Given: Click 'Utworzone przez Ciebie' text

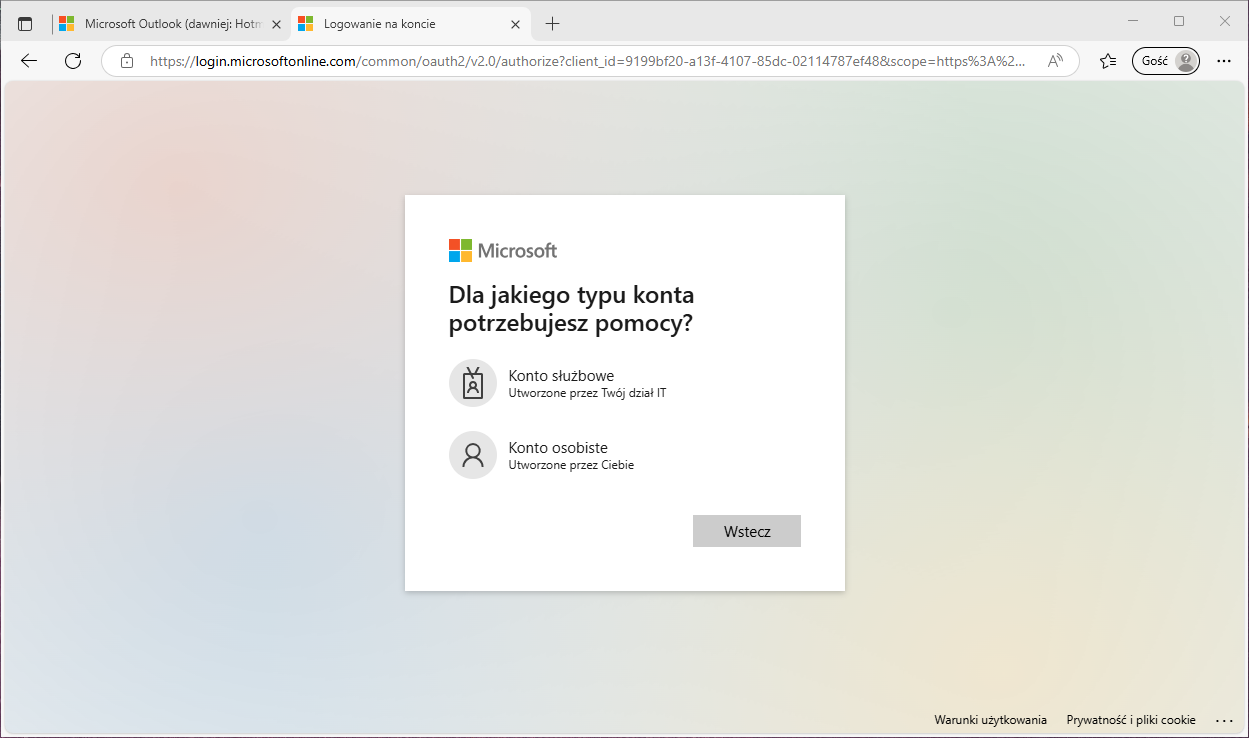Looking at the screenshot, I should [571, 465].
